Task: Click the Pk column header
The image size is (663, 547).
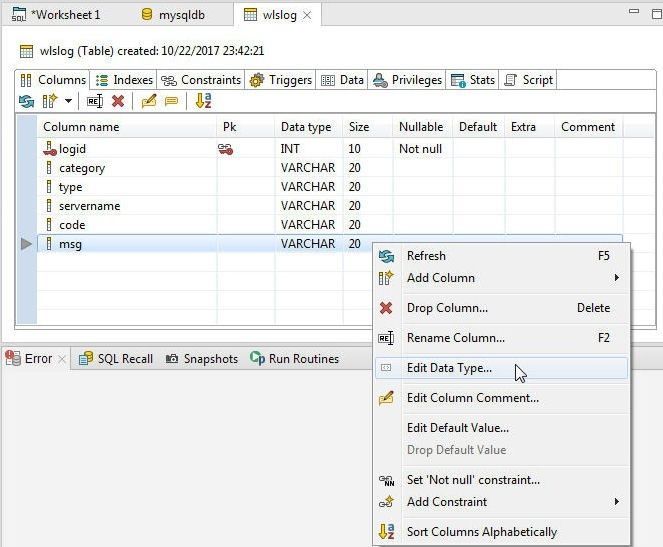Action: (x=246, y=127)
